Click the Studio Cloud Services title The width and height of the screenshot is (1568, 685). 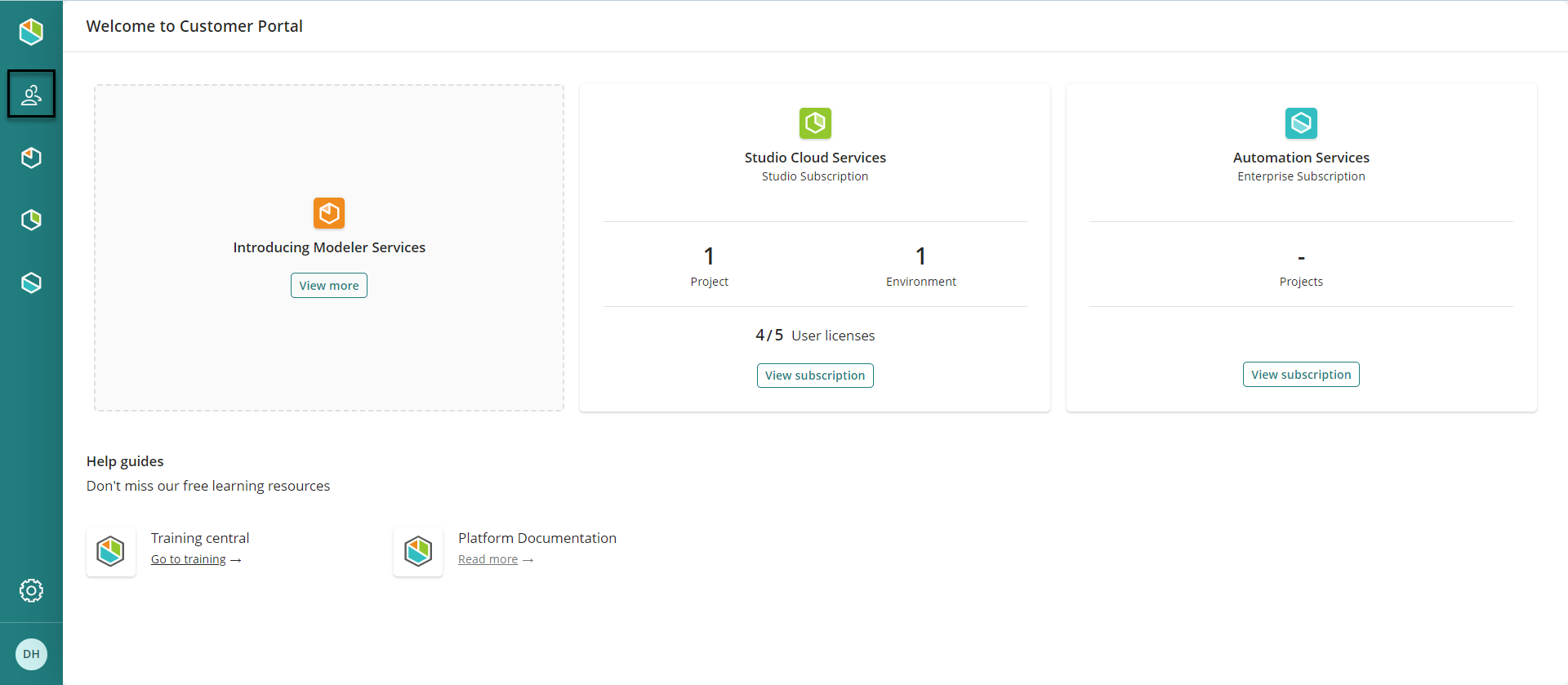click(x=815, y=158)
